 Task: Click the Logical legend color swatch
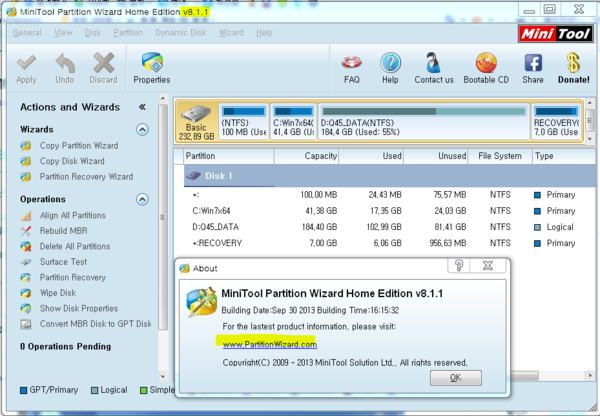[x=95, y=390]
